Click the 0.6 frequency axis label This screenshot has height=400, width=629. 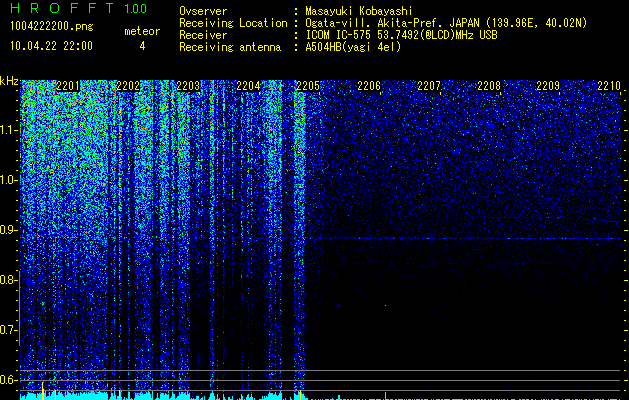[x=8, y=380]
